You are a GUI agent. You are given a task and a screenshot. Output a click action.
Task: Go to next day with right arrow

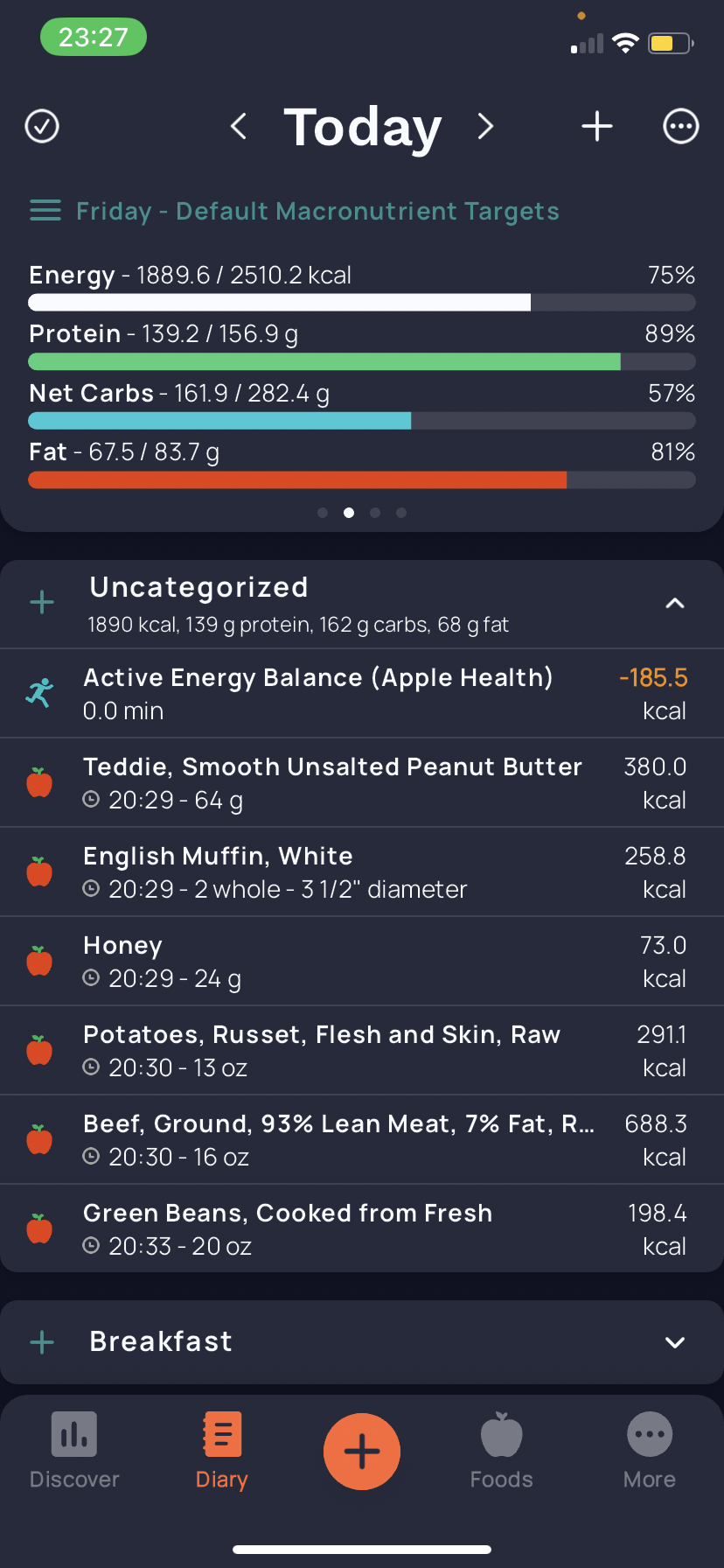(x=485, y=126)
